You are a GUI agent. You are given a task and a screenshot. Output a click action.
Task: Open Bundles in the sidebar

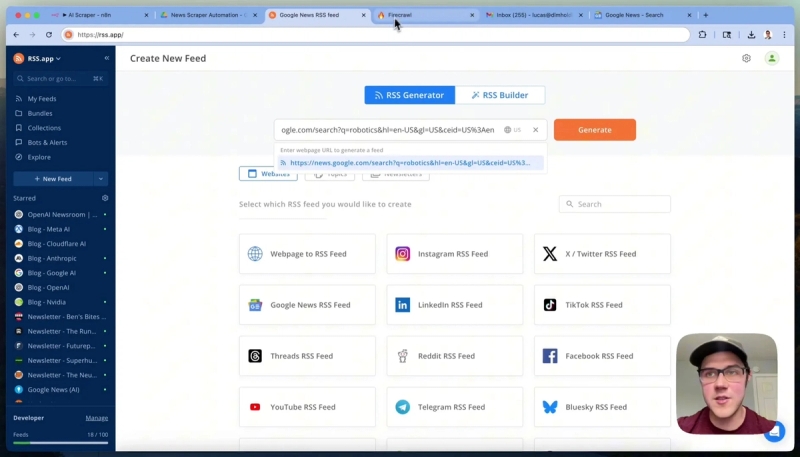tap(40, 113)
